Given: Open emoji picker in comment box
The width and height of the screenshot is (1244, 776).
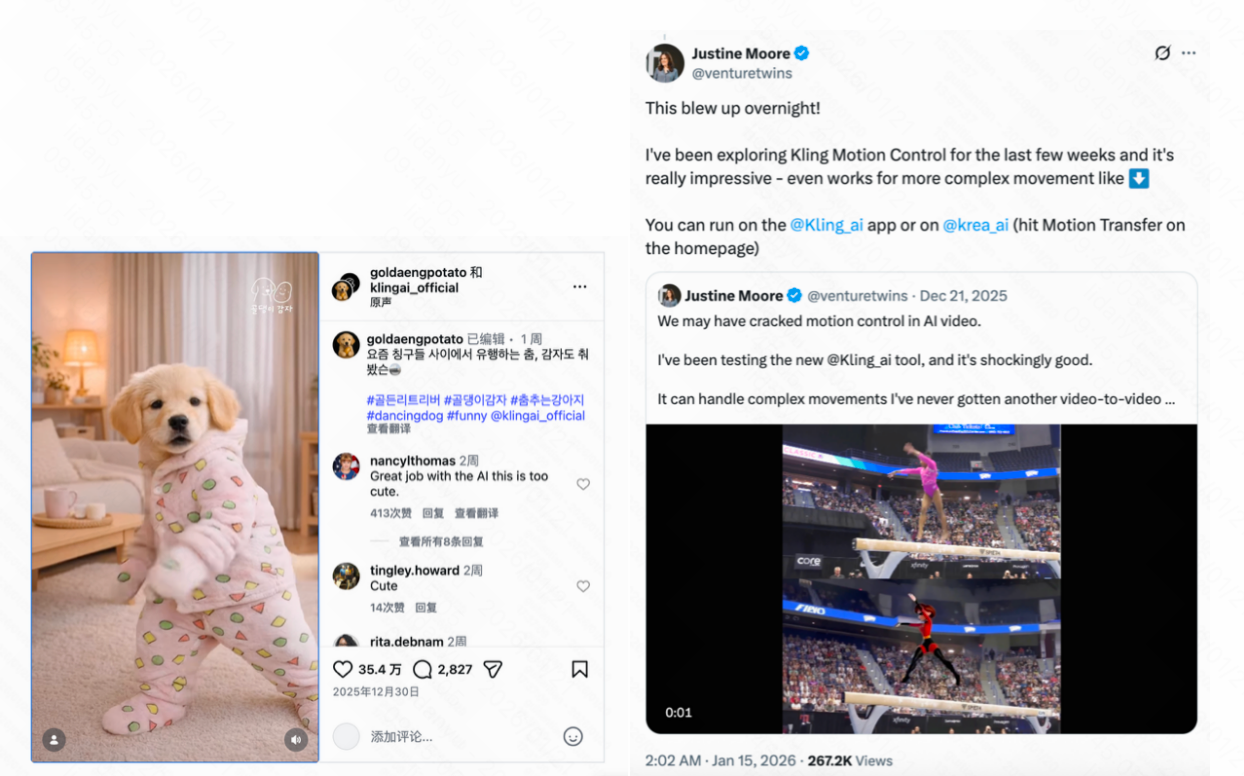Looking at the screenshot, I should pos(573,737).
